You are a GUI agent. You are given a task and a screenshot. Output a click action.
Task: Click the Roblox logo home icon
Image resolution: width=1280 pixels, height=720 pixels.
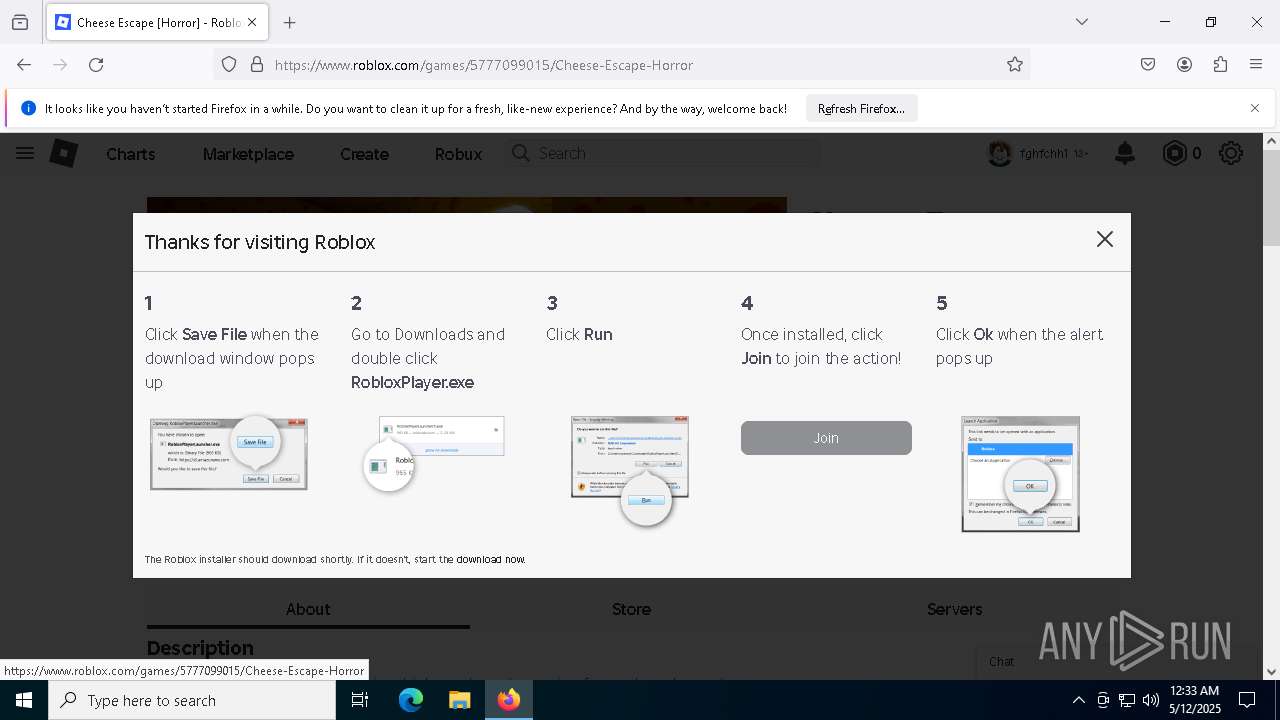[x=64, y=153]
